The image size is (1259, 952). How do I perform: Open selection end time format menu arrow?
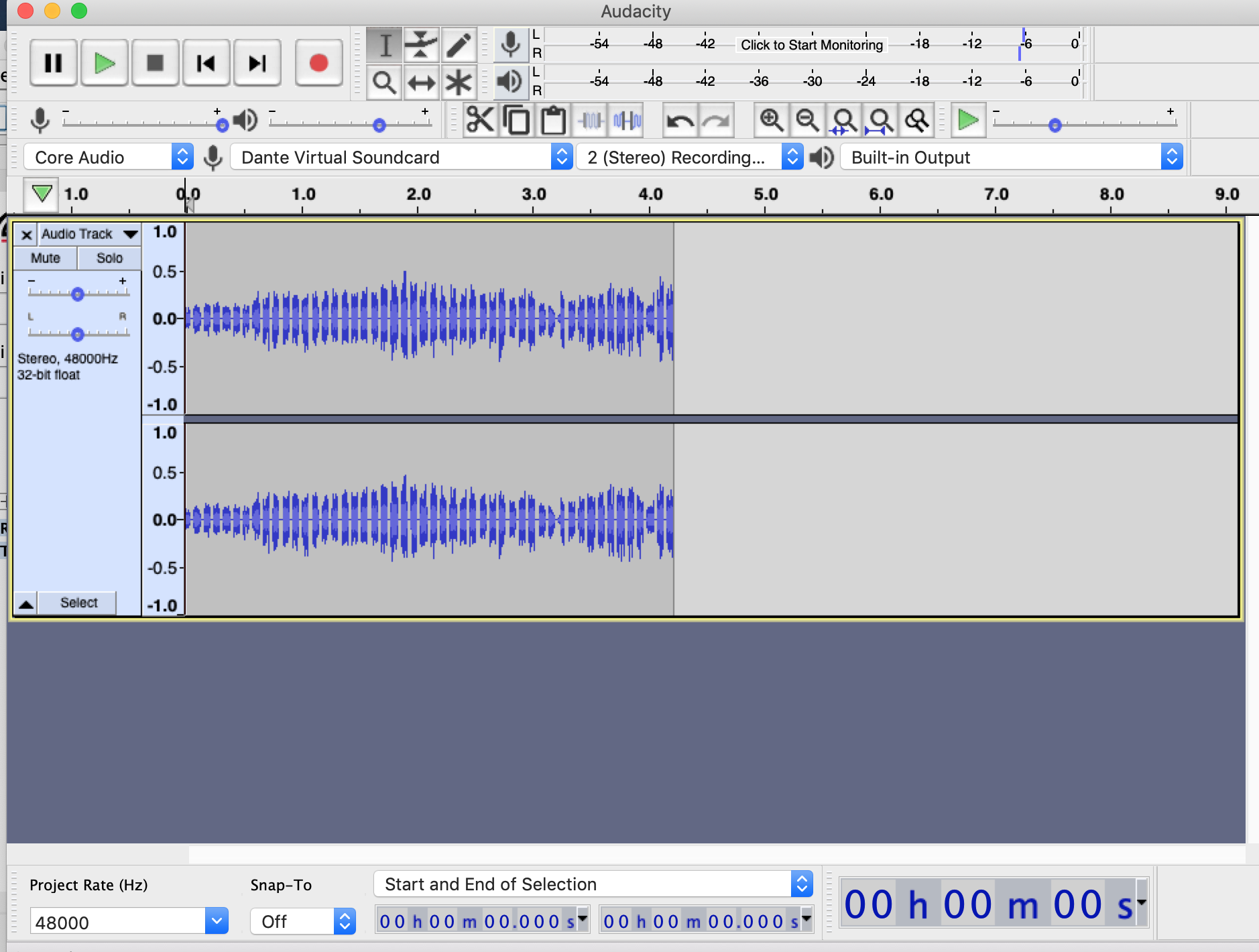807,918
